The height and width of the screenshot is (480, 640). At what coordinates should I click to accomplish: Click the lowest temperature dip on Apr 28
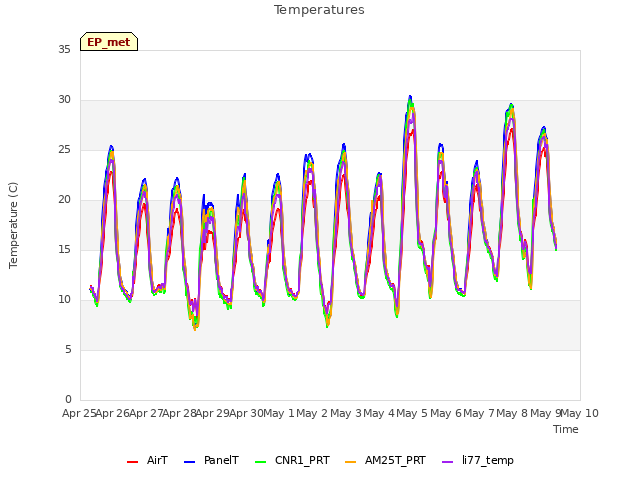tap(195, 329)
